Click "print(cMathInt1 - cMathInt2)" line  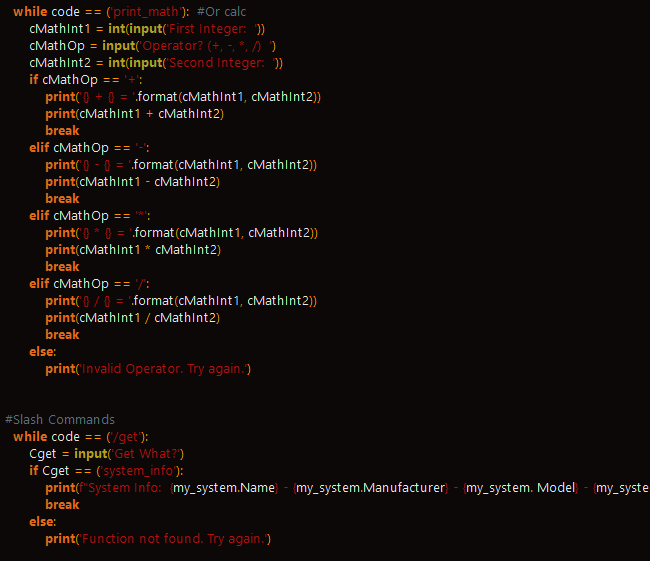pos(133,182)
